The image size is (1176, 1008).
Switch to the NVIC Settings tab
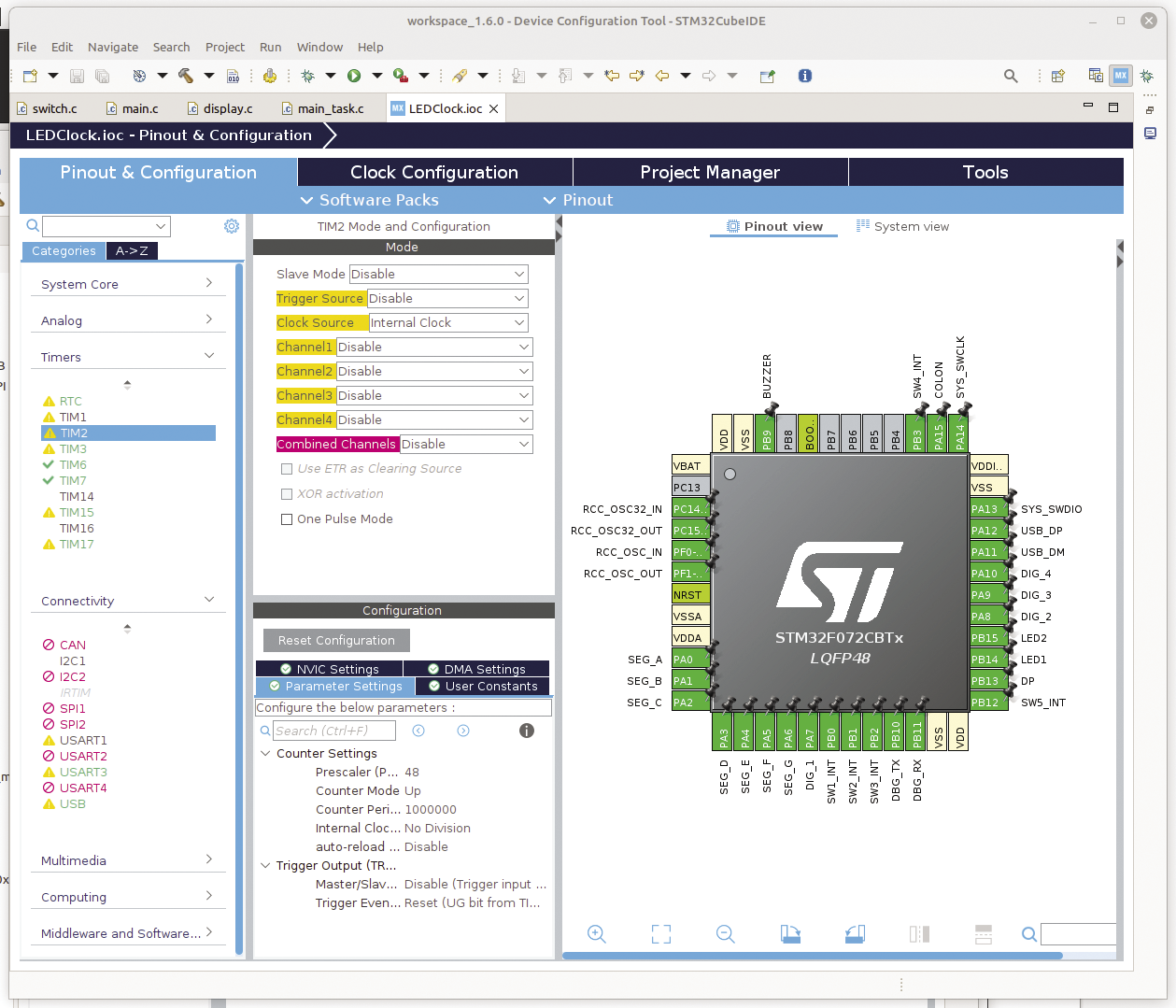pos(329,669)
